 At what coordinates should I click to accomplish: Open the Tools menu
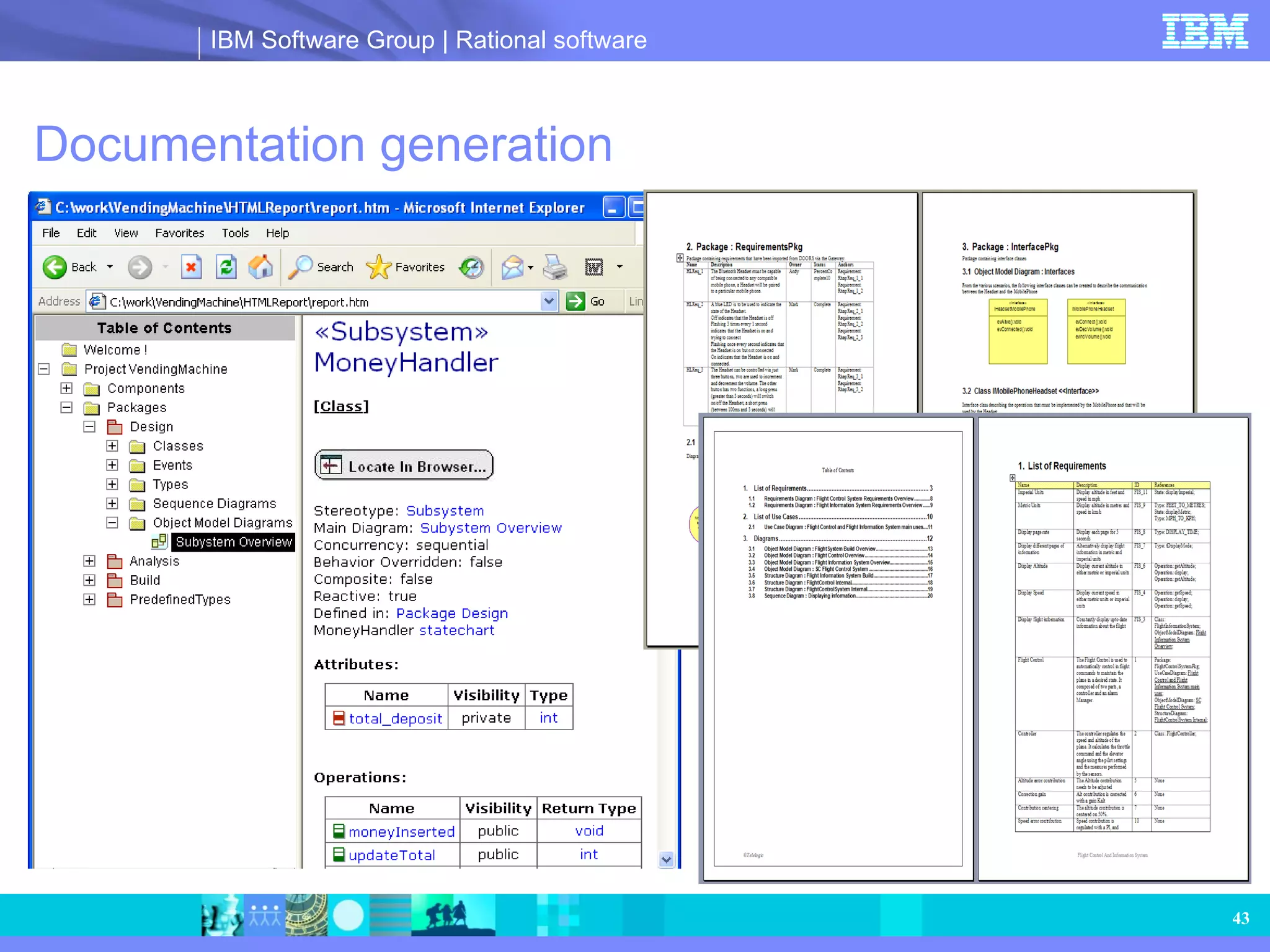pos(235,233)
